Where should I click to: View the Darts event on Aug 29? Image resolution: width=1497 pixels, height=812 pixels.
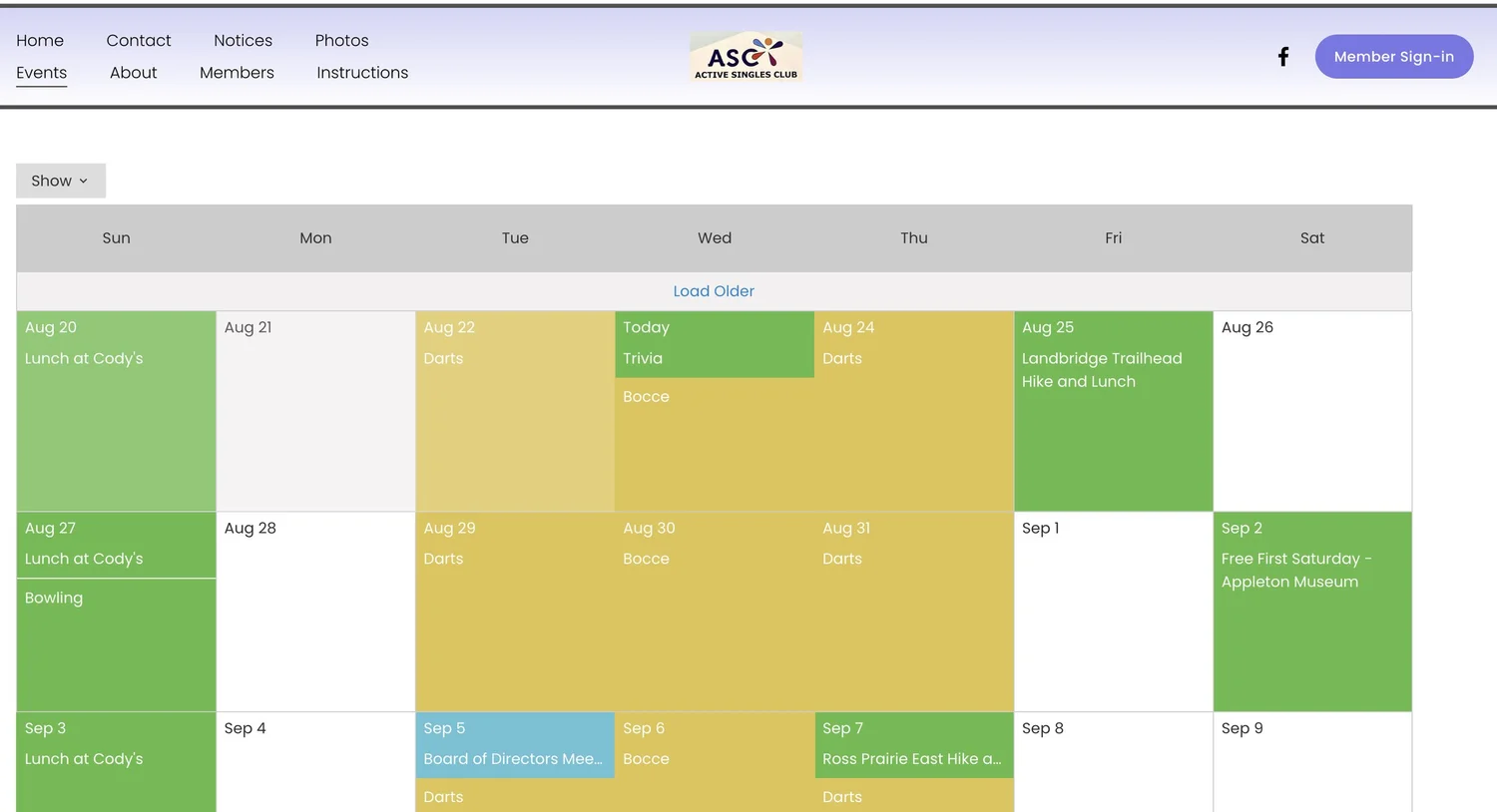[443, 559]
